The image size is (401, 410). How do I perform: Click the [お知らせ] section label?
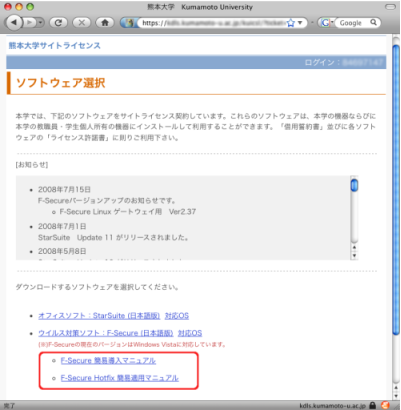(x=32, y=165)
